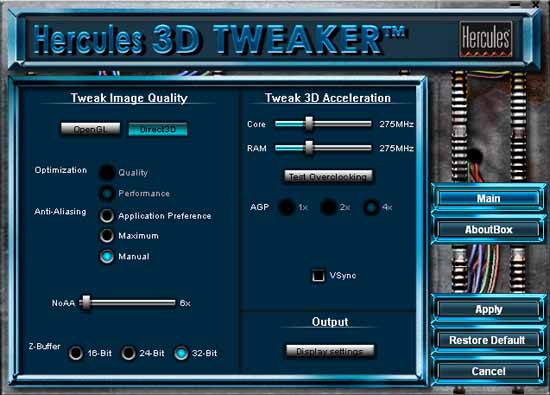This screenshot has width=550, height=395.
Task: Open Display settings under Output
Action: pos(330,351)
